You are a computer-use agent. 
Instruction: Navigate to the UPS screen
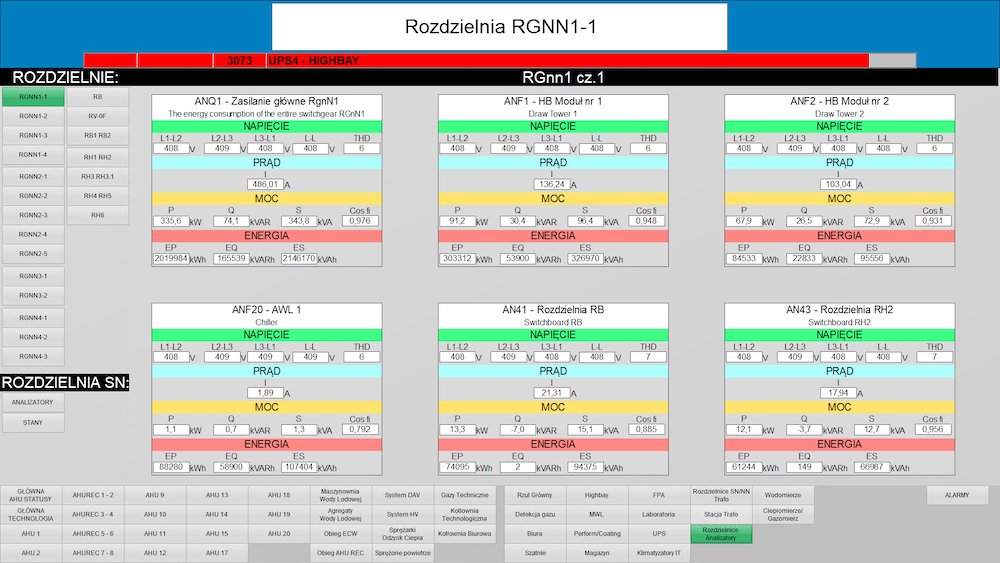point(659,533)
